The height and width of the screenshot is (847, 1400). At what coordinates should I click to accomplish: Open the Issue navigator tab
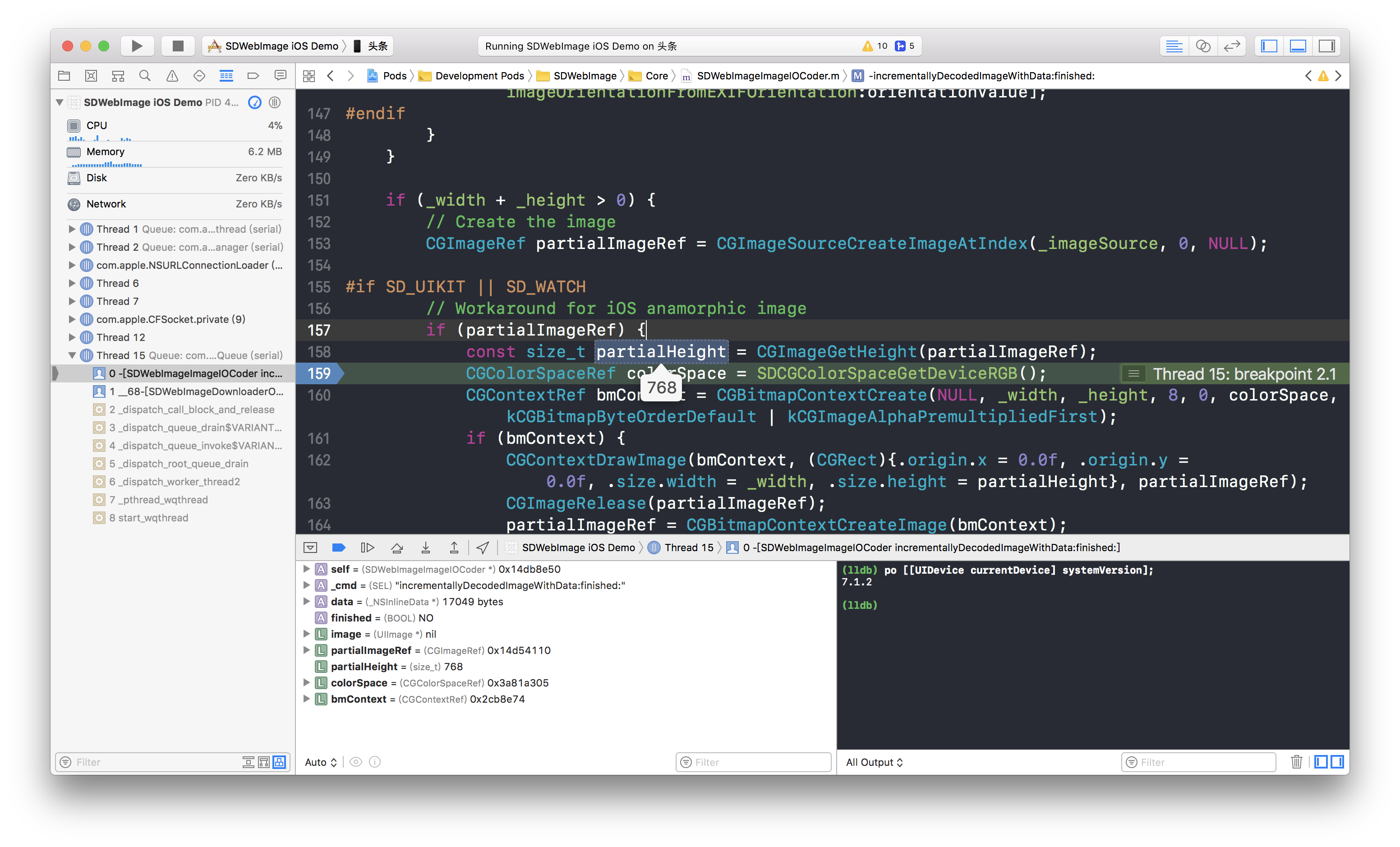tap(172, 76)
